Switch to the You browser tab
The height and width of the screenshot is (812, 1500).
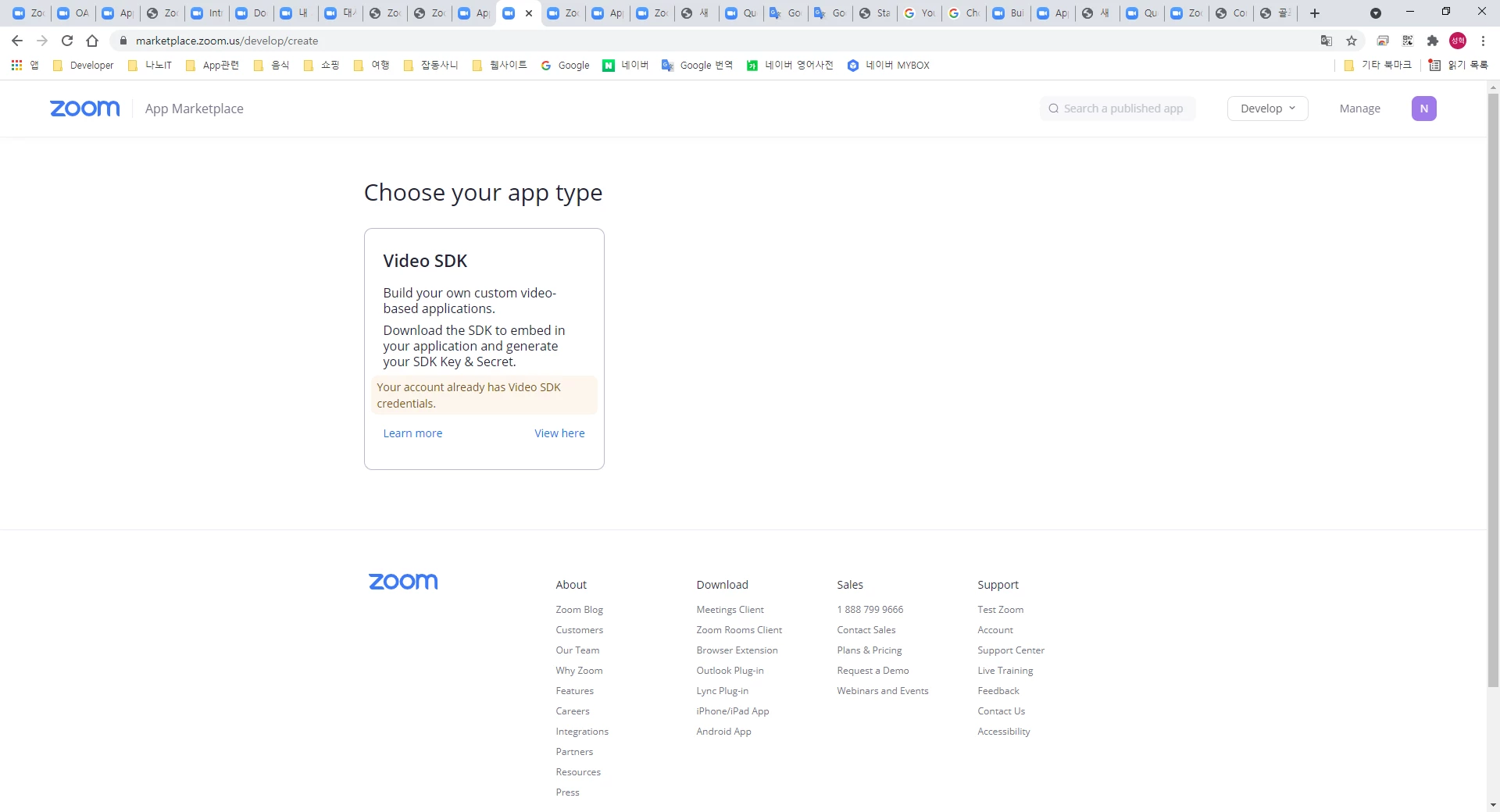(920, 13)
